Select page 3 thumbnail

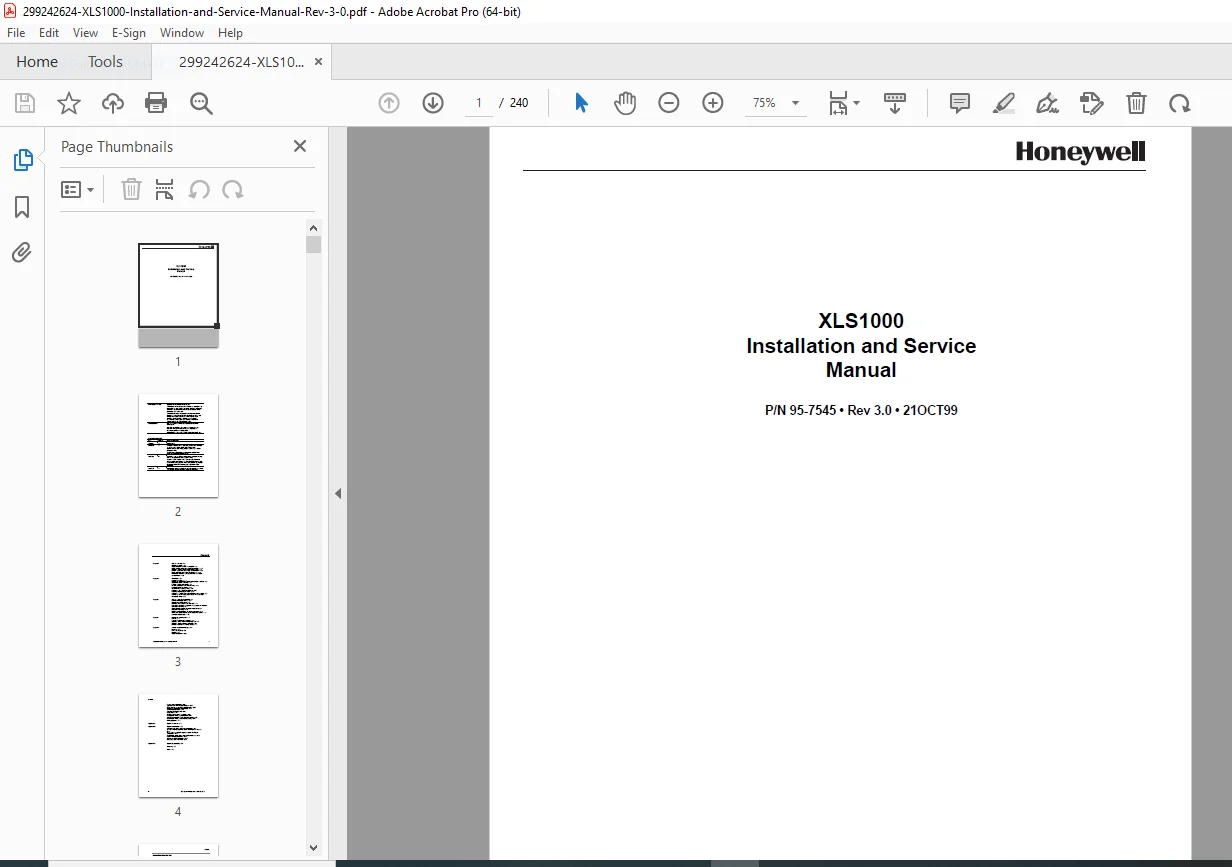click(178, 595)
